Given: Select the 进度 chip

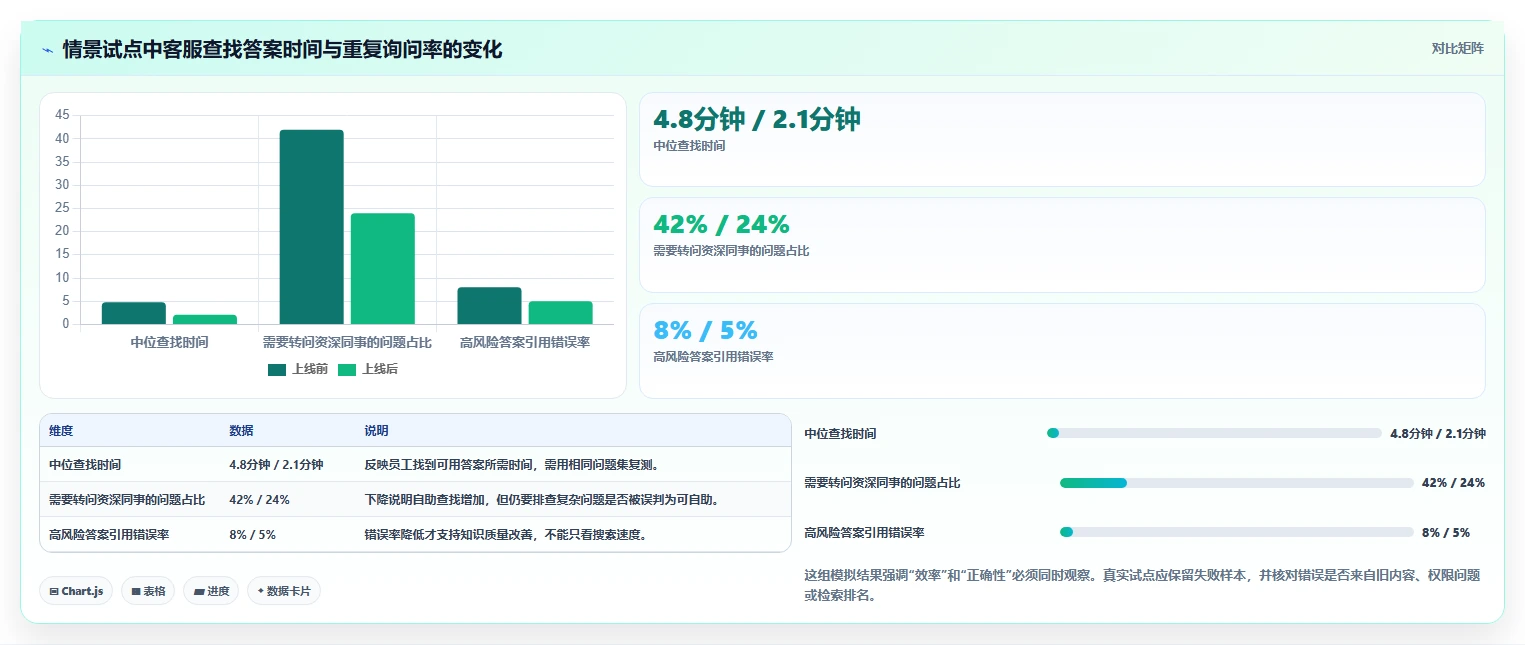Looking at the screenshot, I should 211,591.
